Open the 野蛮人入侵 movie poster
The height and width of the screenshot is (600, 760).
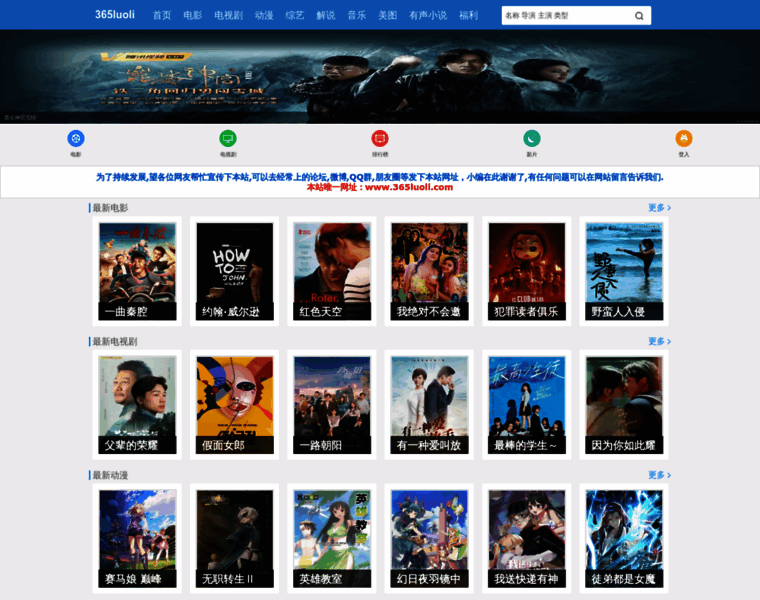(x=624, y=271)
